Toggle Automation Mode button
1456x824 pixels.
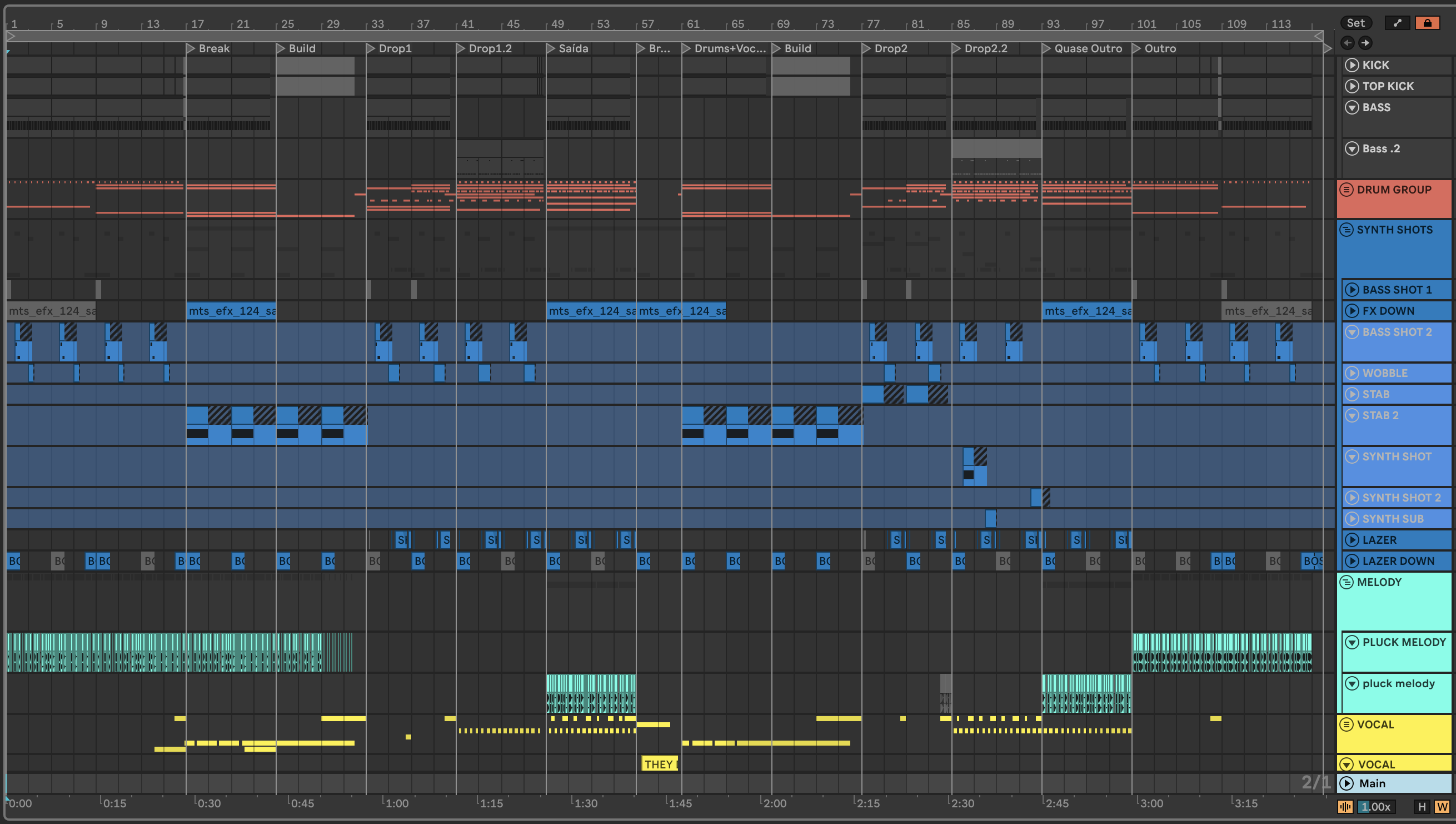(1397, 23)
